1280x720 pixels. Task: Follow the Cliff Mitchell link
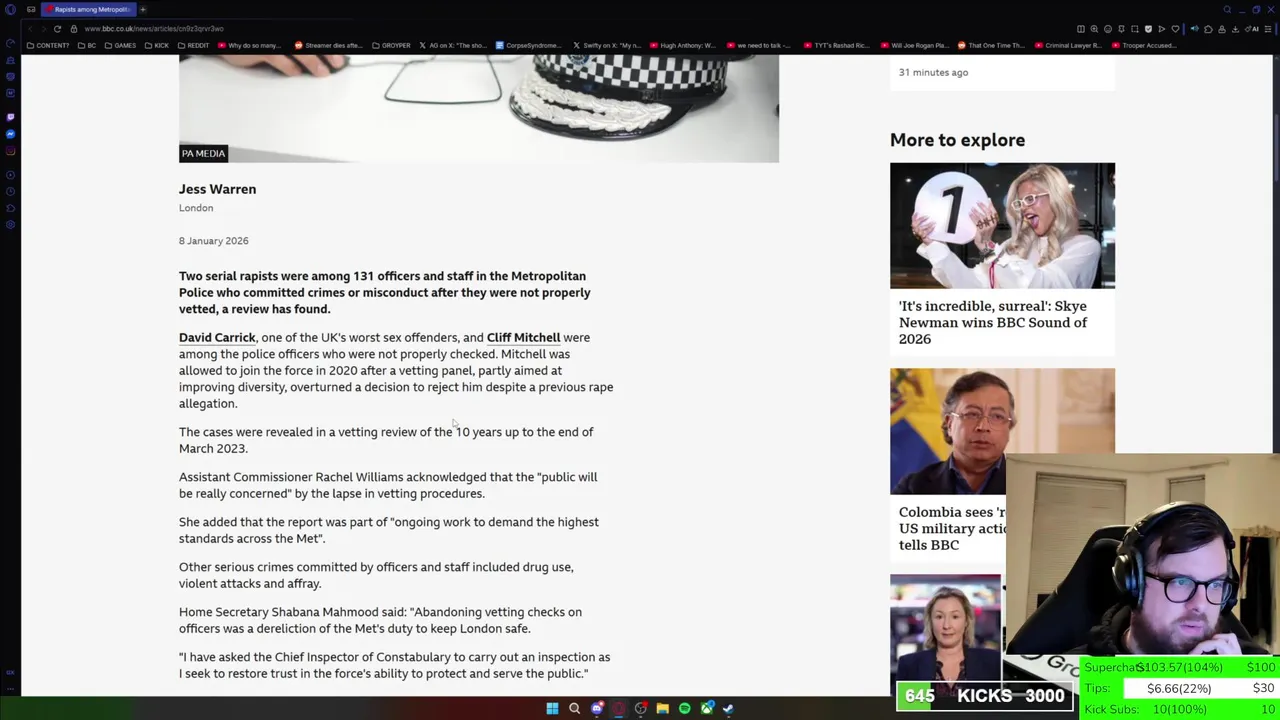[x=523, y=337]
